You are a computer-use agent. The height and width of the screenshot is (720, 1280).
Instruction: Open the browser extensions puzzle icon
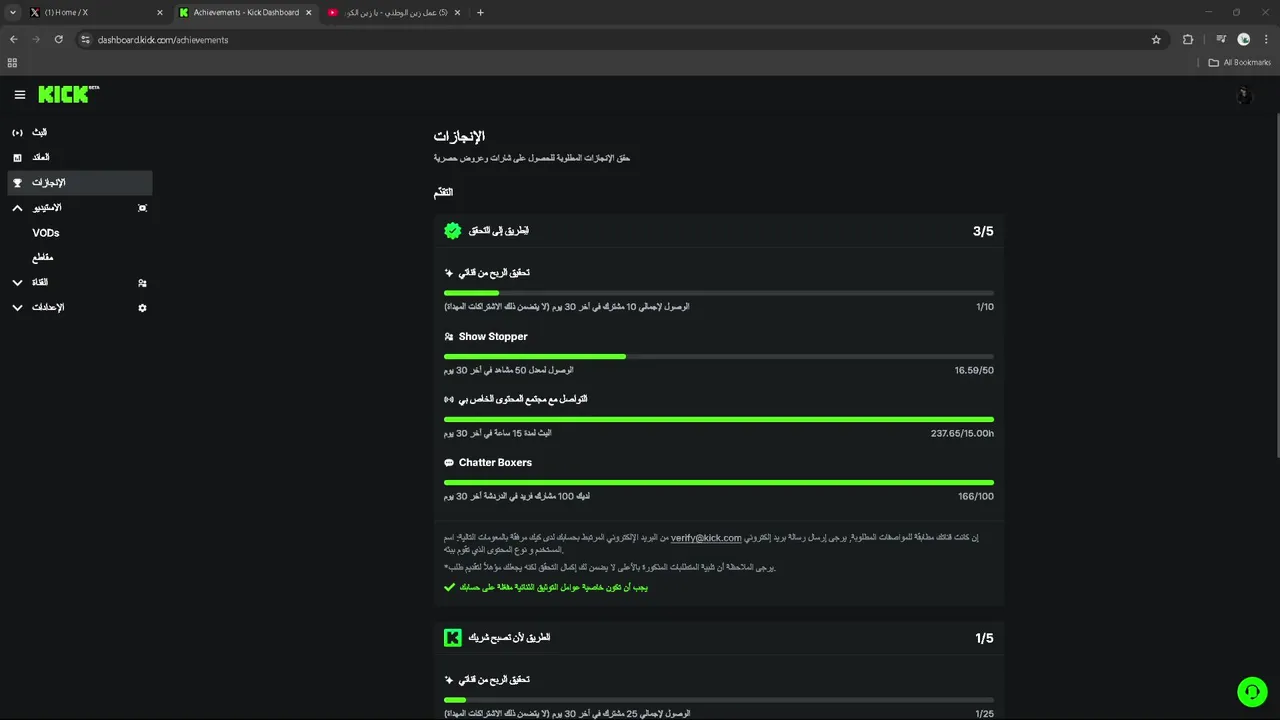[1188, 40]
